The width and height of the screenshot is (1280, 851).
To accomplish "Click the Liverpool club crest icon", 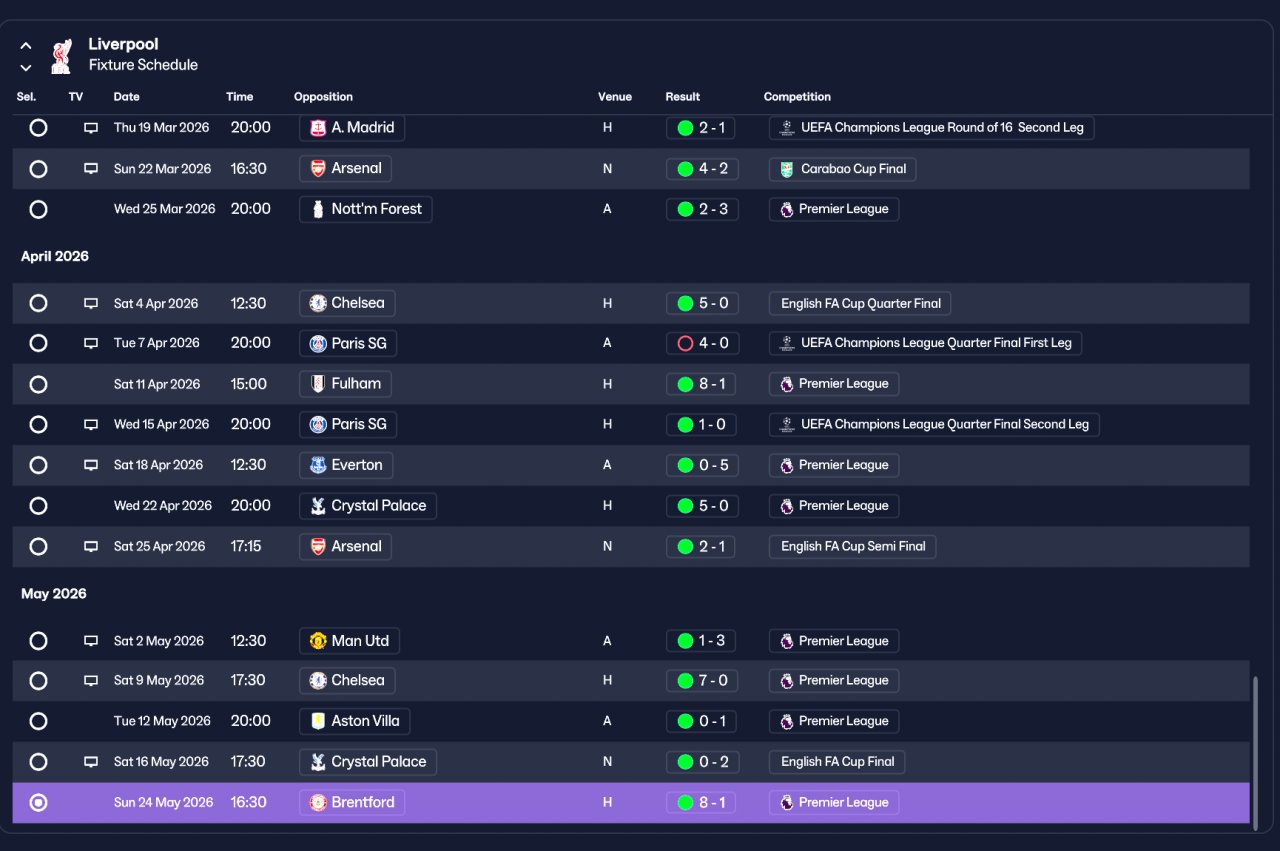I will (x=61, y=55).
